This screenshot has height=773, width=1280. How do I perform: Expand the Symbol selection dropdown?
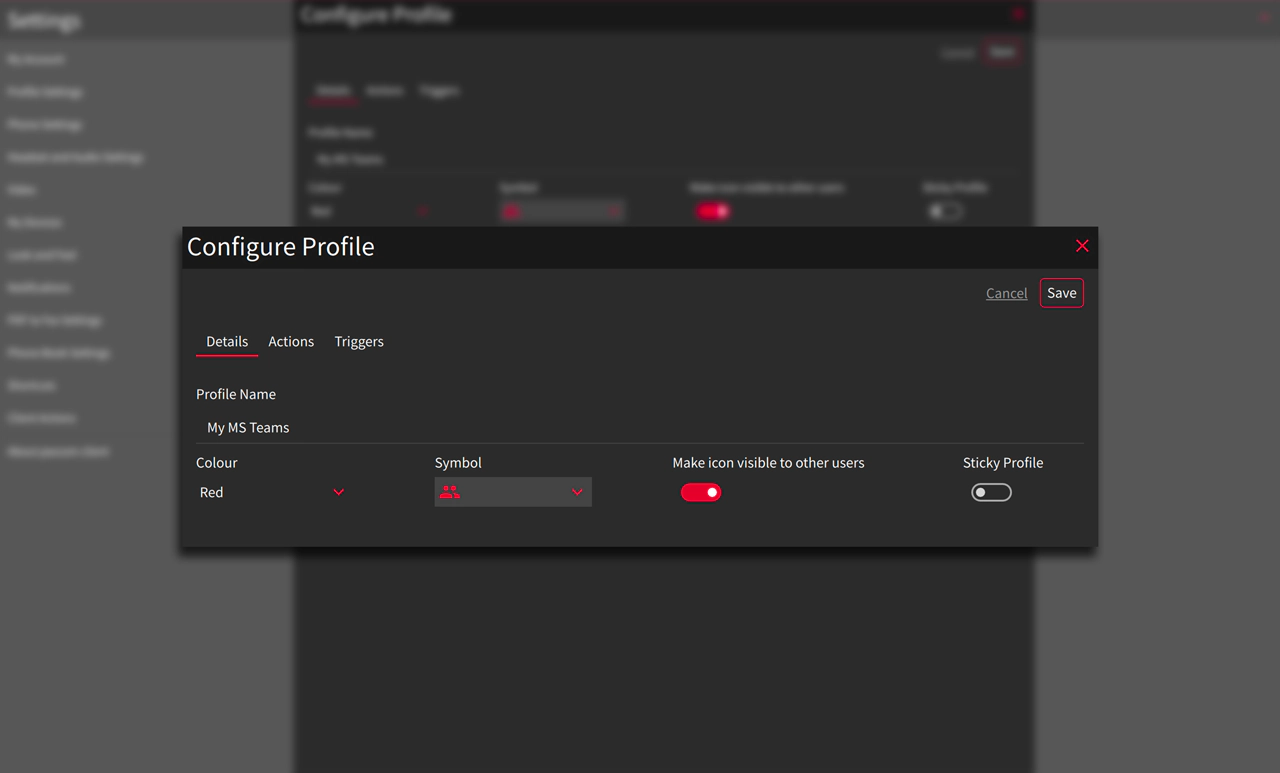[x=576, y=491]
